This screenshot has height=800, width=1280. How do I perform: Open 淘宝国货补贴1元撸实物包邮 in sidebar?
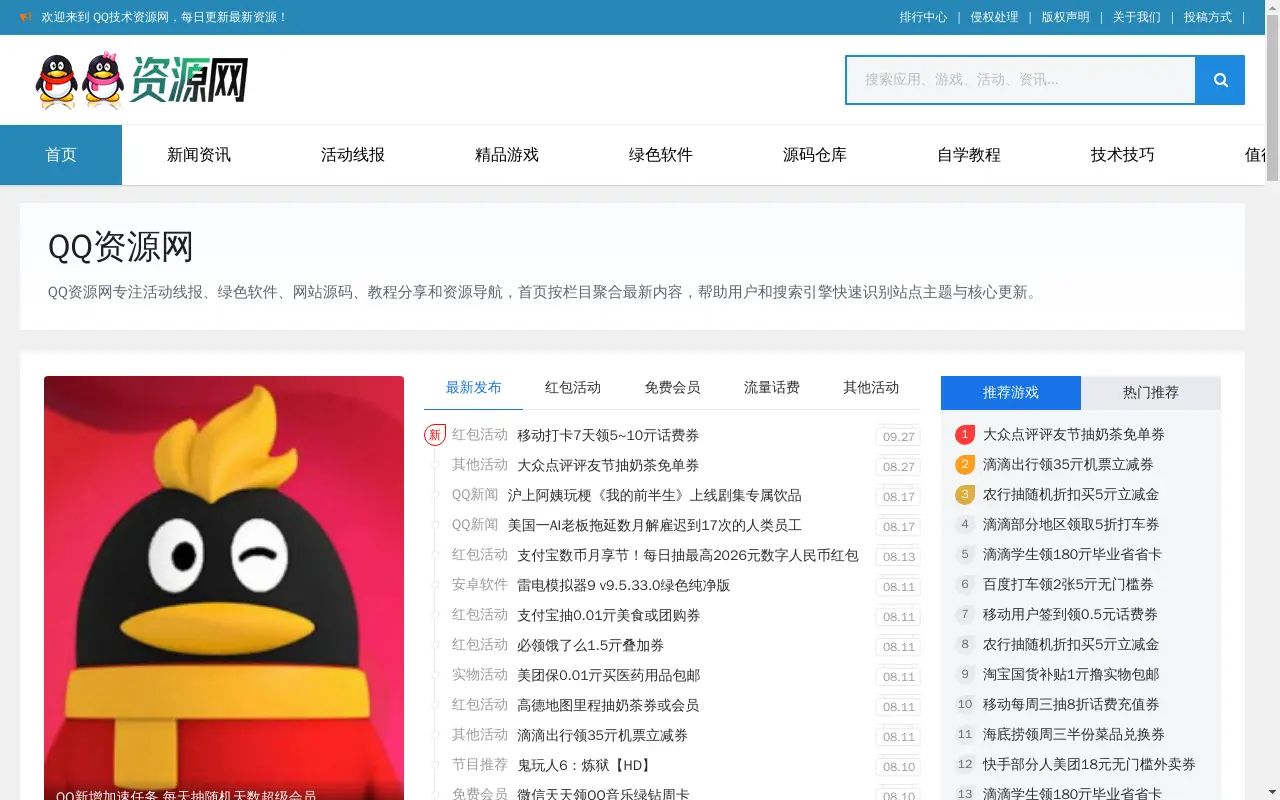pos(1071,674)
